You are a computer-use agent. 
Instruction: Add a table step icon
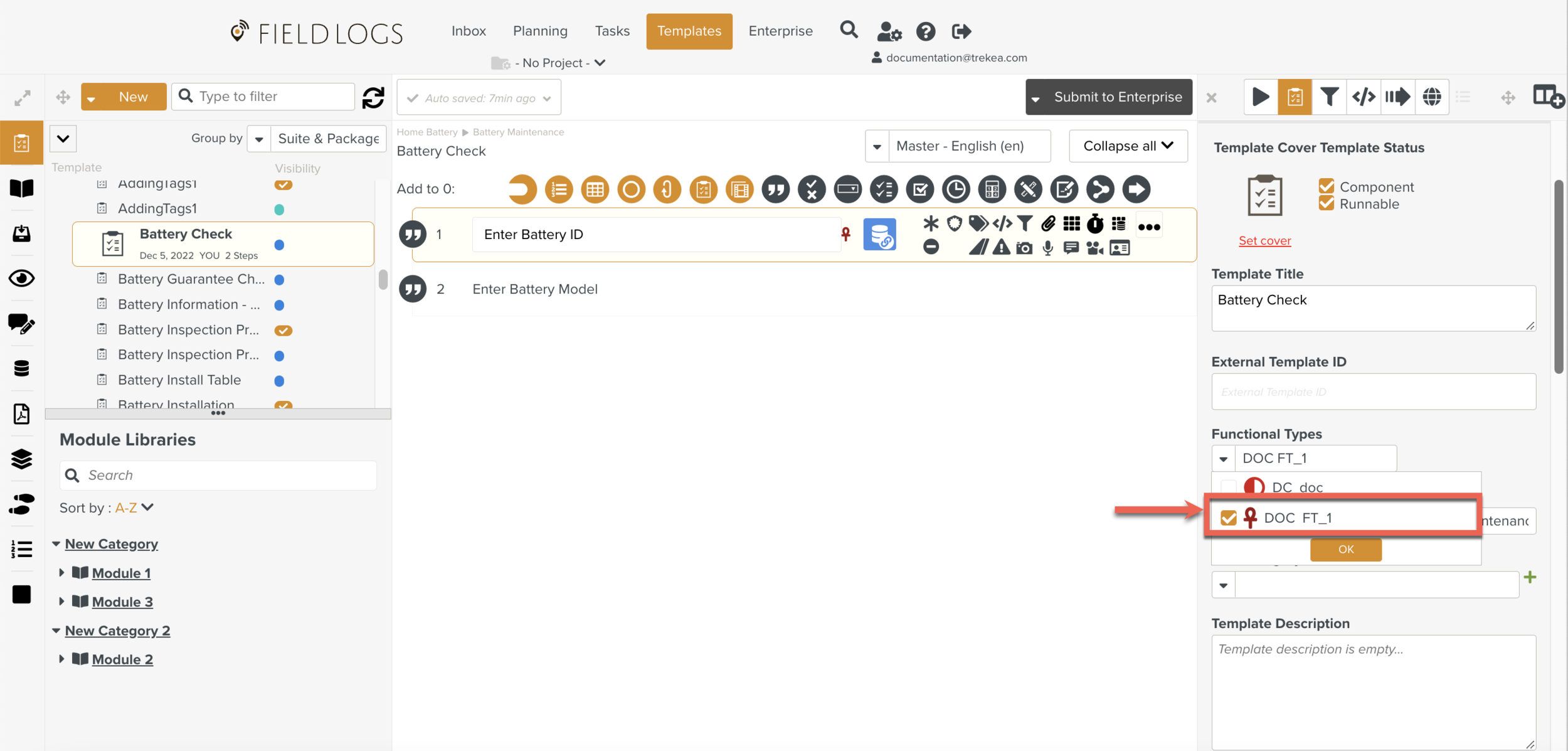(x=595, y=189)
